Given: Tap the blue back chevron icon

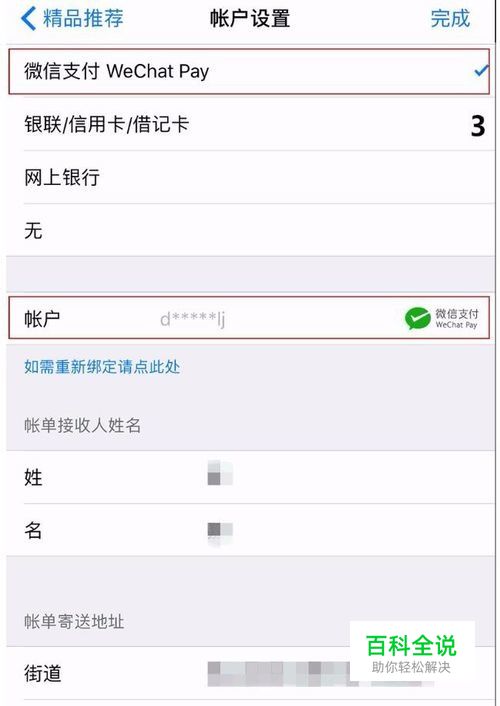Looking at the screenshot, I should 28,18.
